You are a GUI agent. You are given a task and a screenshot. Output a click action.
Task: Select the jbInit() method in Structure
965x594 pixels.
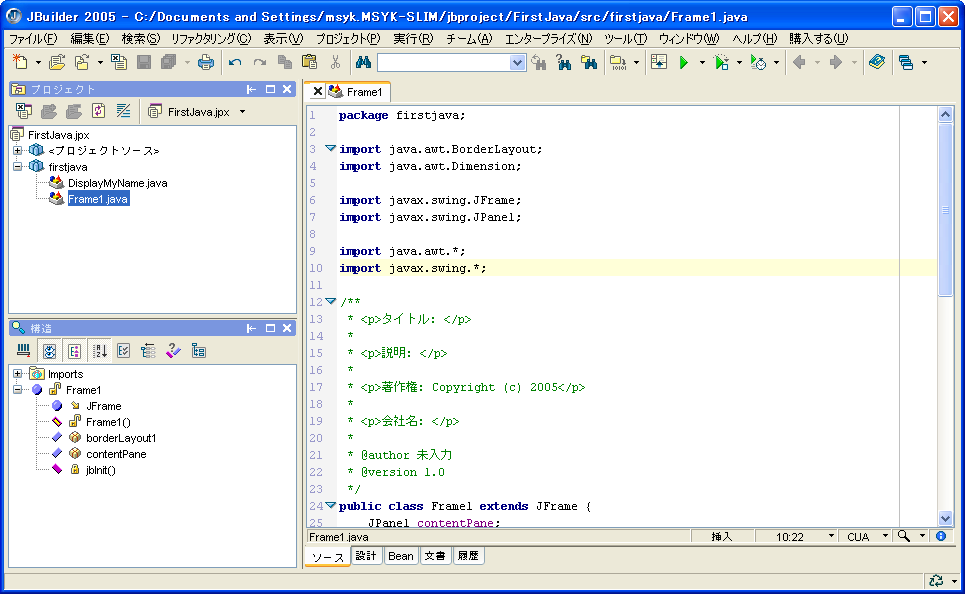pos(100,470)
